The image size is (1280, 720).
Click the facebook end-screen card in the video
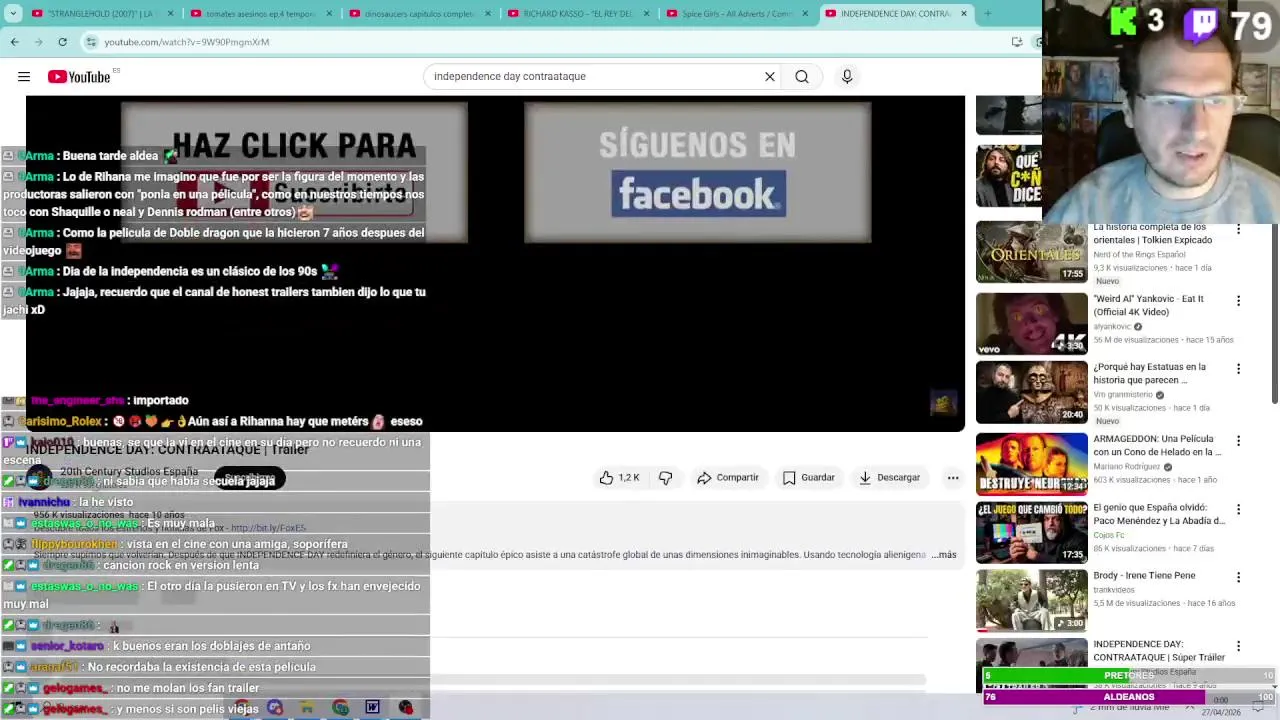pyautogui.click(x=698, y=172)
